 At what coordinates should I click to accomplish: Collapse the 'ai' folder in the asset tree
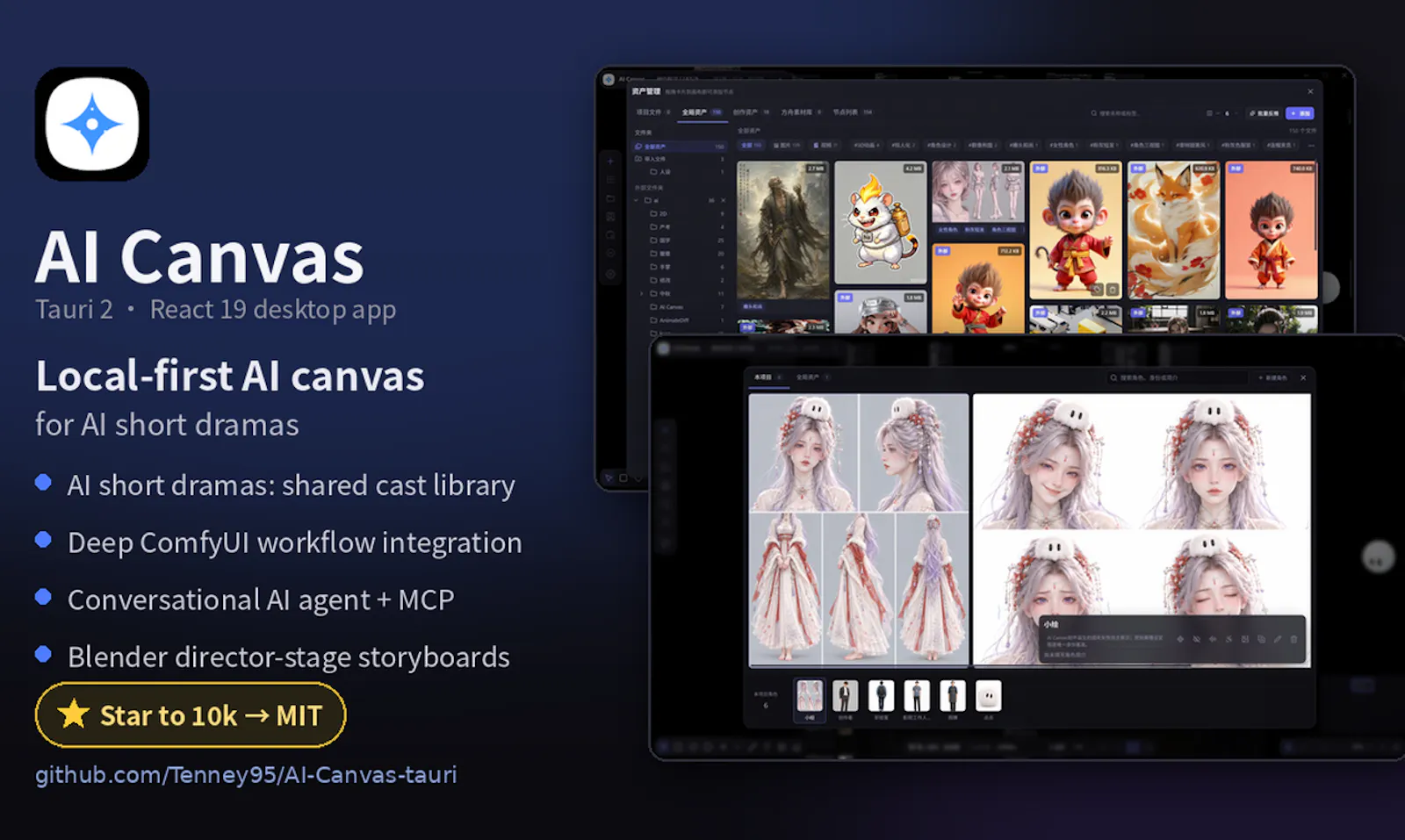pyautogui.click(x=637, y=200)
